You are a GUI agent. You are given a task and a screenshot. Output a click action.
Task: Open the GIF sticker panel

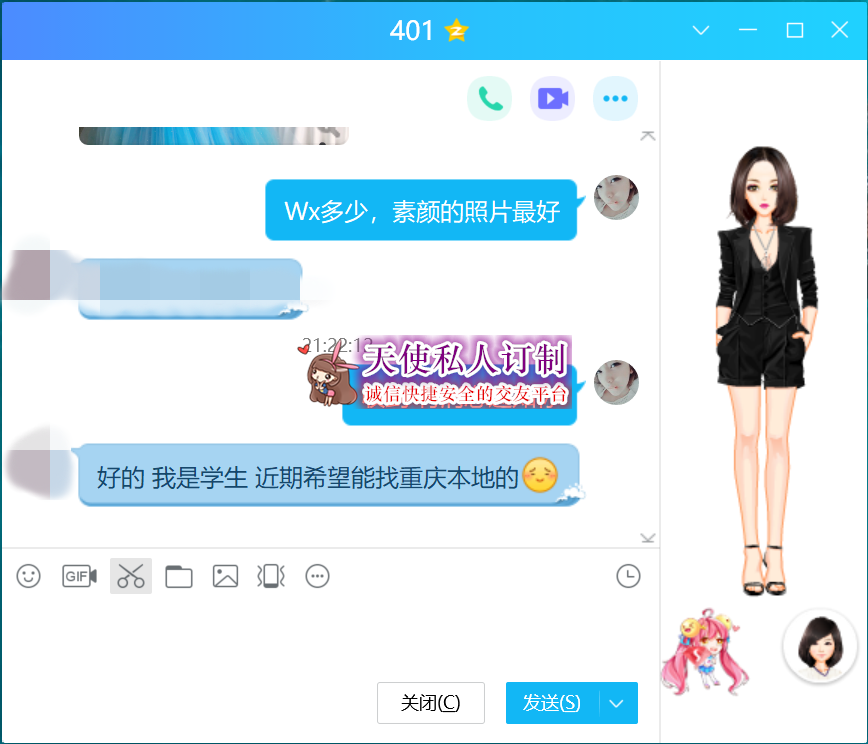[79, 576]
